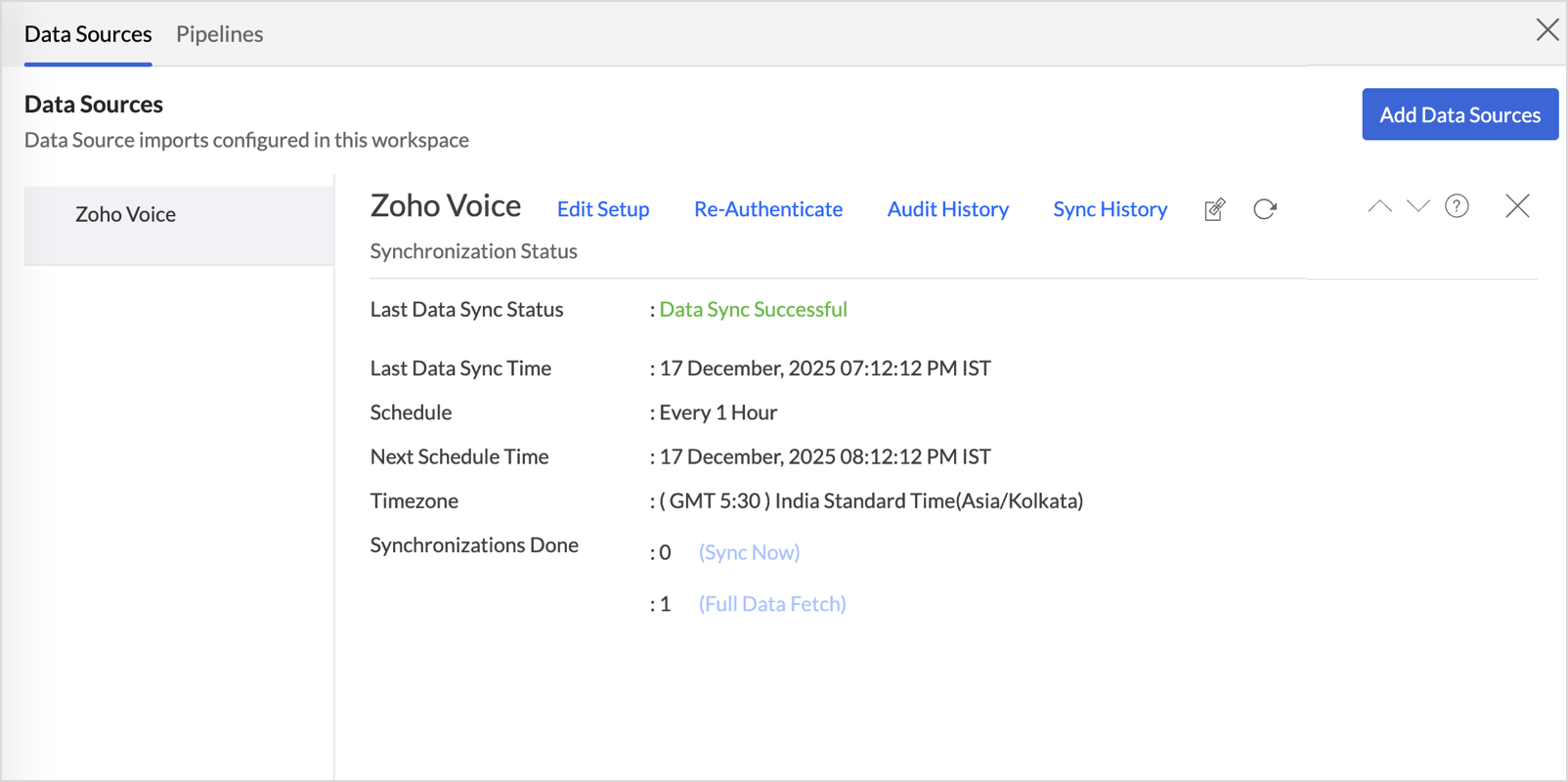Click the refresh sync status icon
Image resolution: width=1568 pixels, height=782 pixels.
[x=1265, y=209]
